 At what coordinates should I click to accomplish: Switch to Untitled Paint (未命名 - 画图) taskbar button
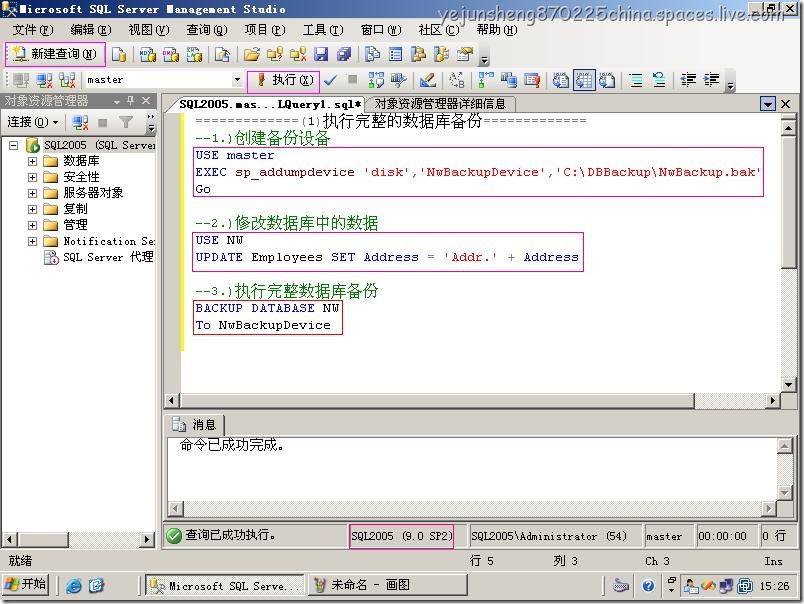(388, 585)
